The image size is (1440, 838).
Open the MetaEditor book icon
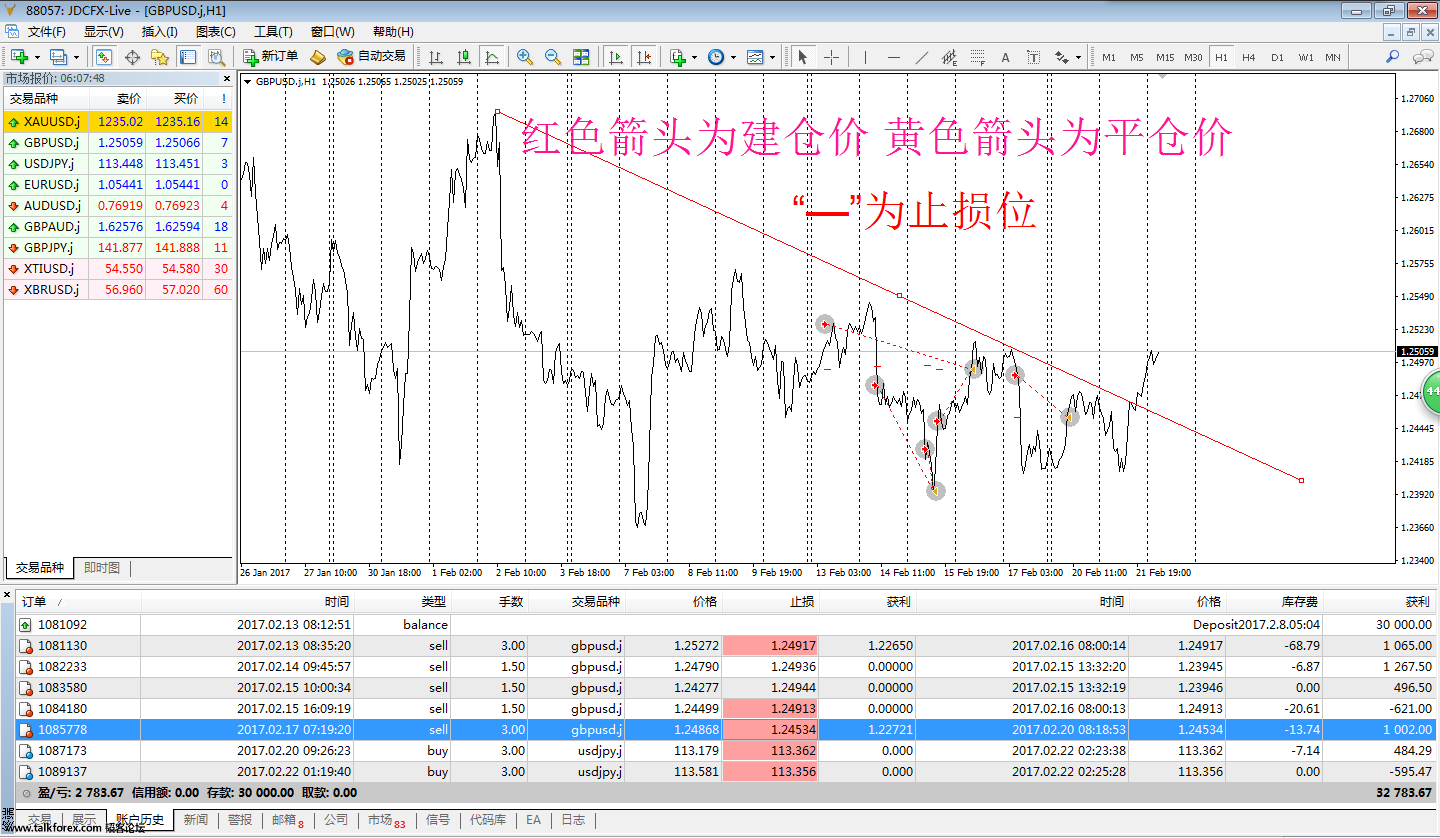(x=318, y=57)
